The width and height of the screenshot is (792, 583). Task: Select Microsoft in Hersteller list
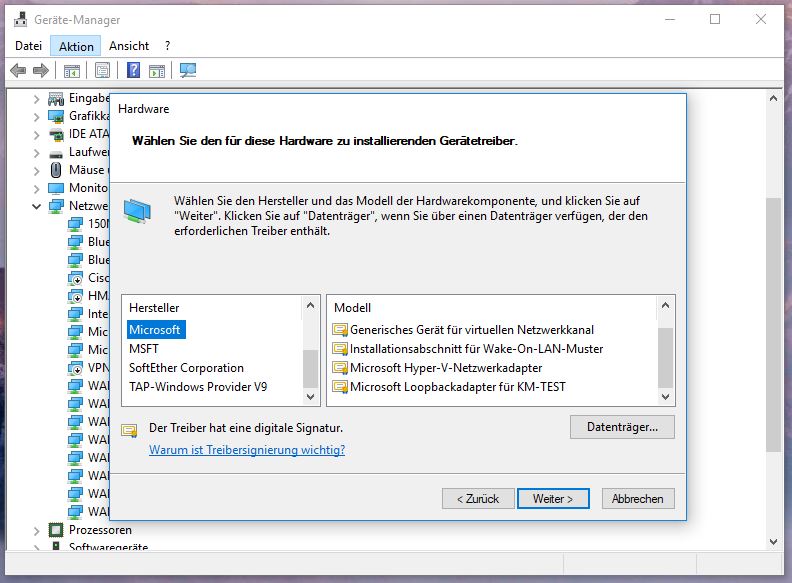click(x=155, y=330)
